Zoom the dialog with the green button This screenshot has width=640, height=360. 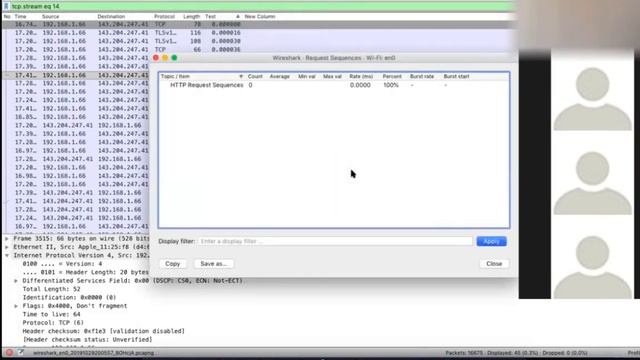tap(174, 58)
